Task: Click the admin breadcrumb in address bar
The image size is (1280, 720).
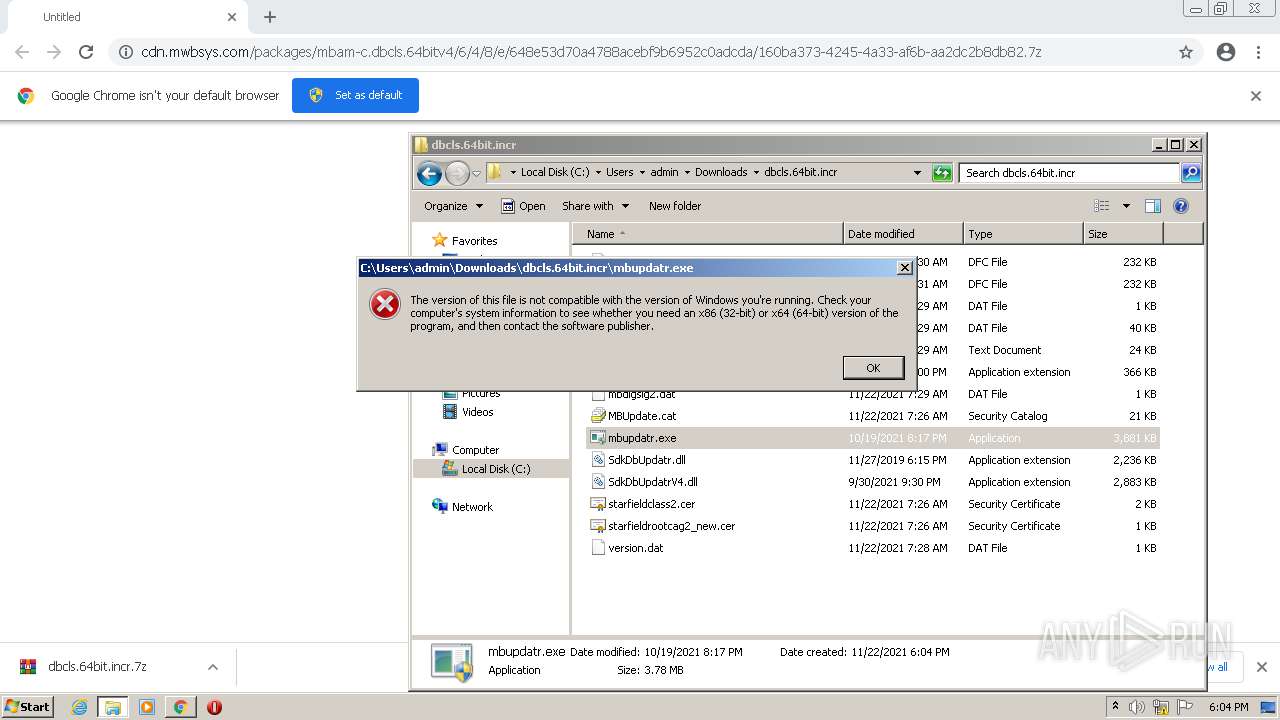Action: click(x=664, y=172)
